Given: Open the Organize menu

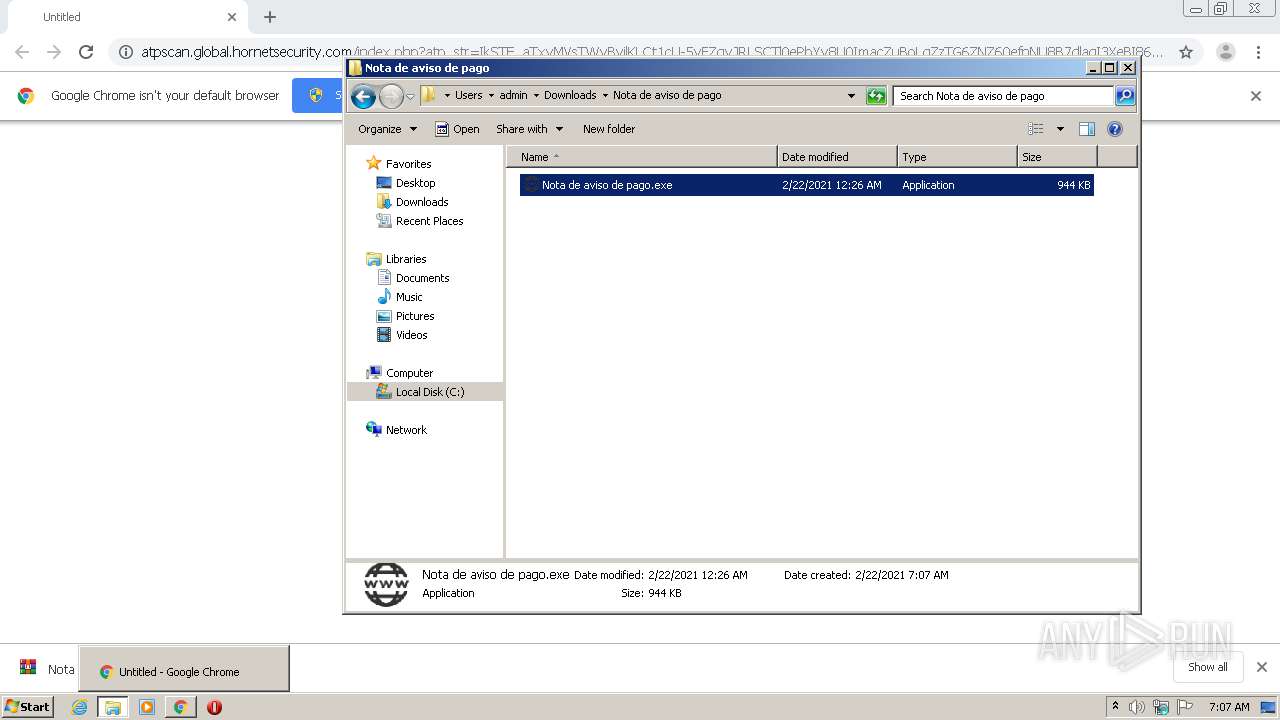Looking at the screenshot, I should (x=387, y=129).
